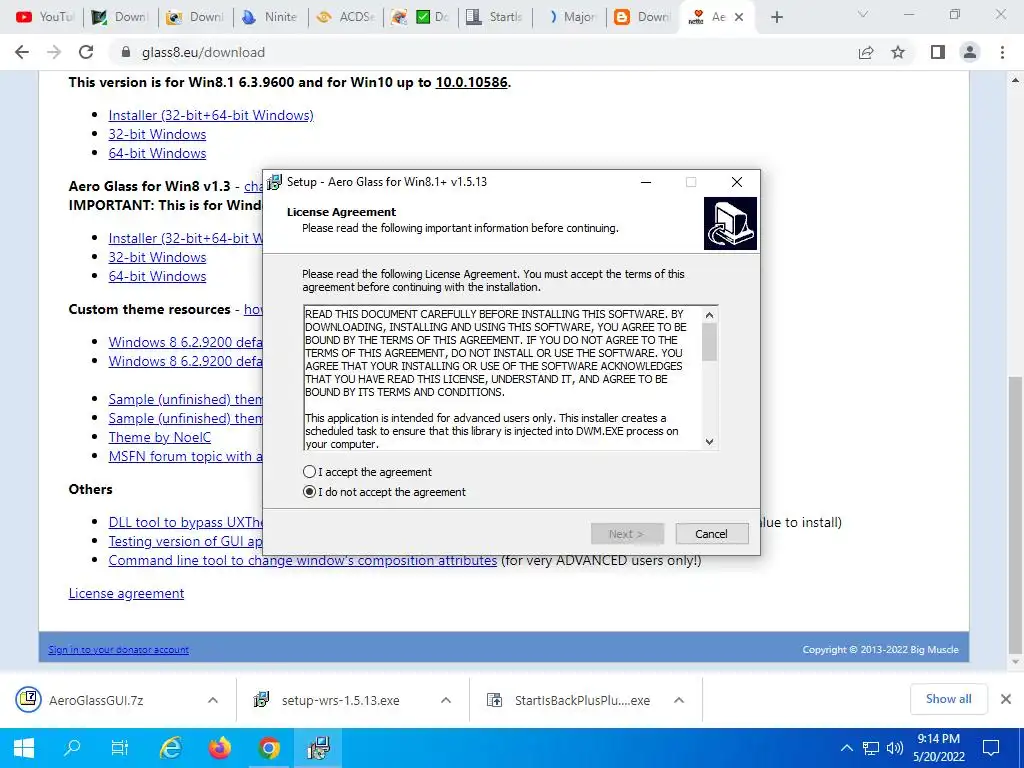1024x768 pixels.
Task: Bookmark this page with the star icon
Action: (898, 52)
